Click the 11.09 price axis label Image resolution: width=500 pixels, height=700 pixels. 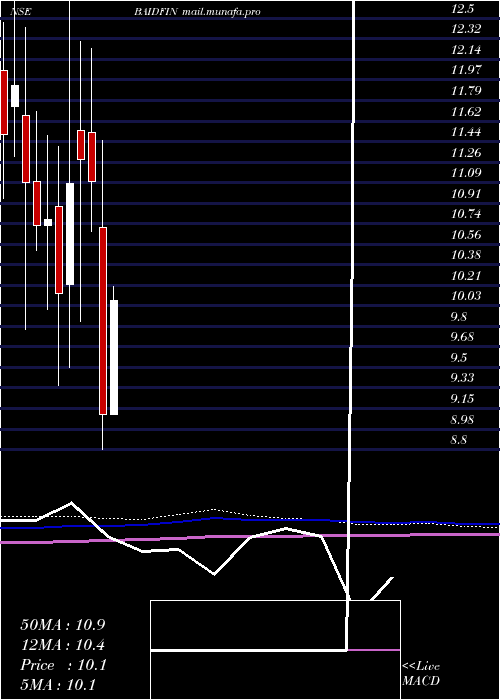(466, 173)
